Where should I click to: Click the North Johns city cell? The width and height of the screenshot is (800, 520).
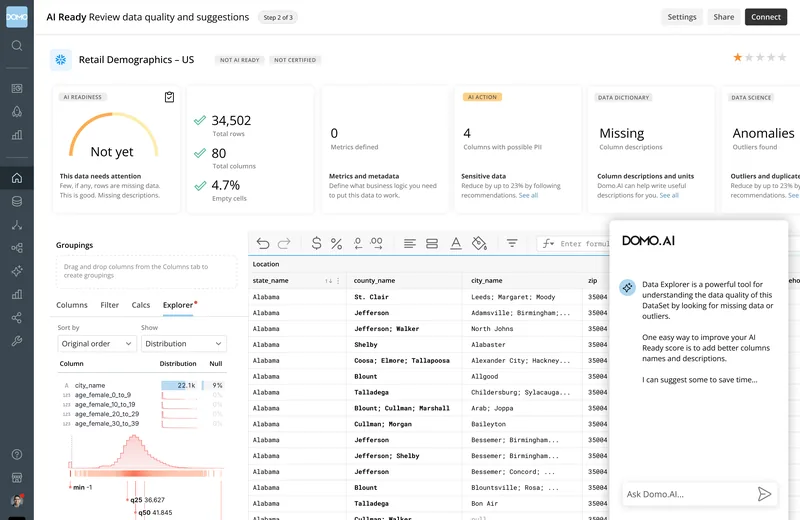coord(492,329)
